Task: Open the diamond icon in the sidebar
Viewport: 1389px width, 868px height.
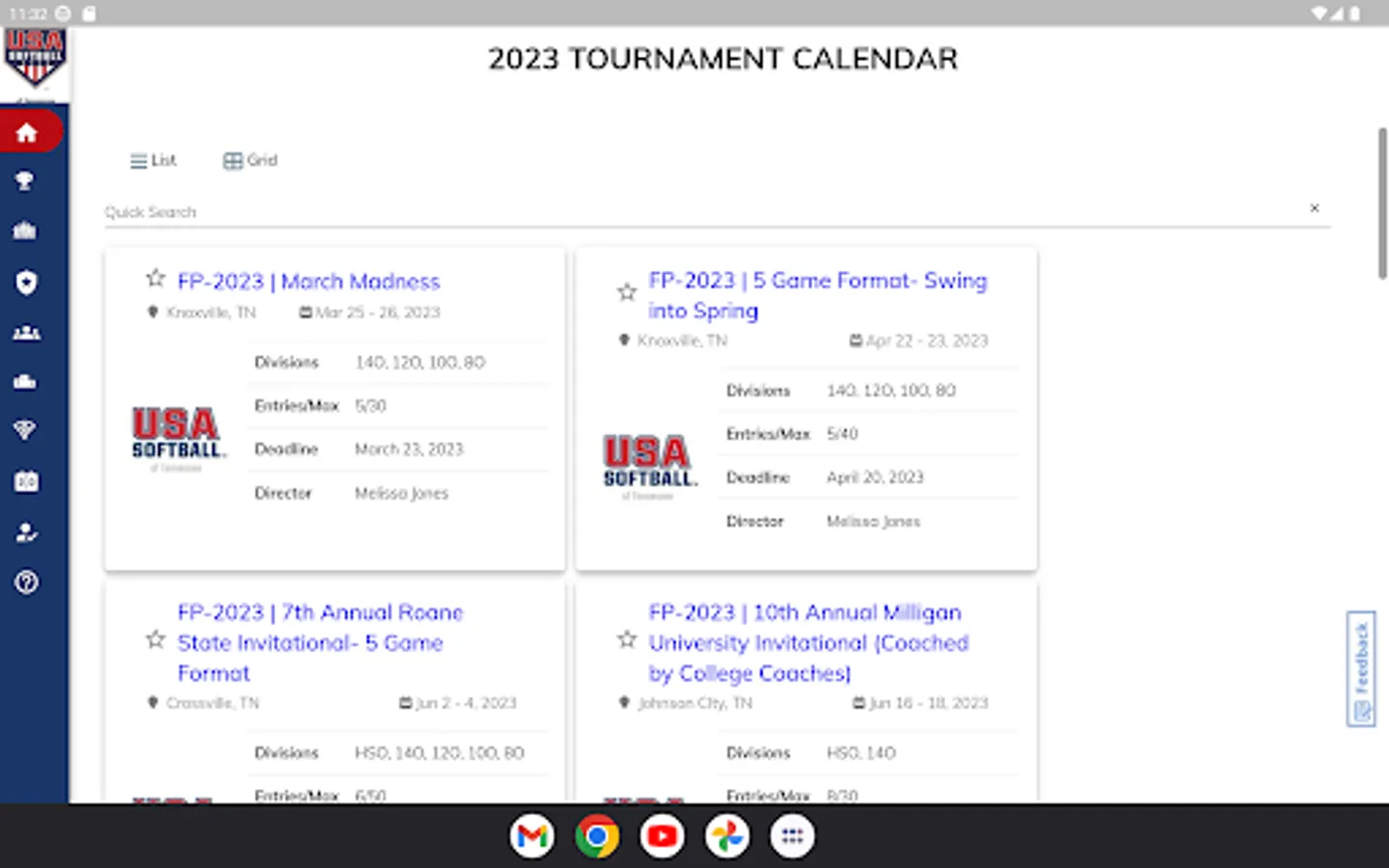Action: 26,430
